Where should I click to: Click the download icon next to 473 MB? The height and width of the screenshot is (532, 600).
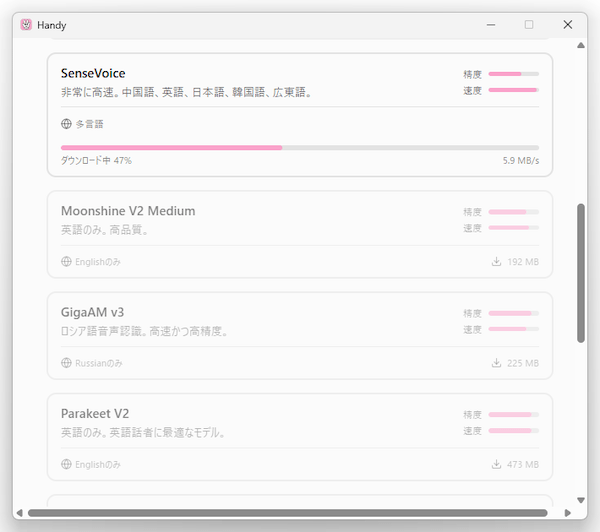click(x=496, y=464)
